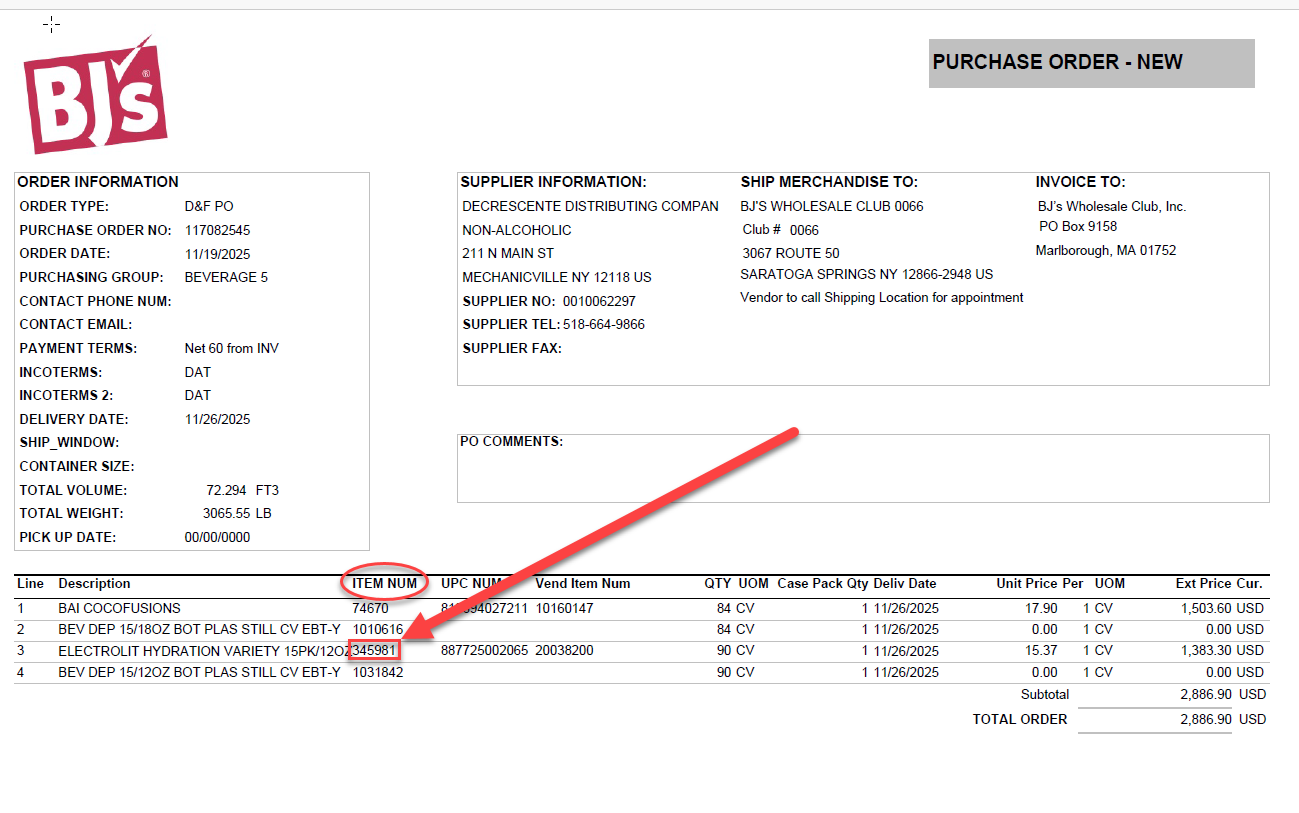Click the Description column header

[94, 583]
